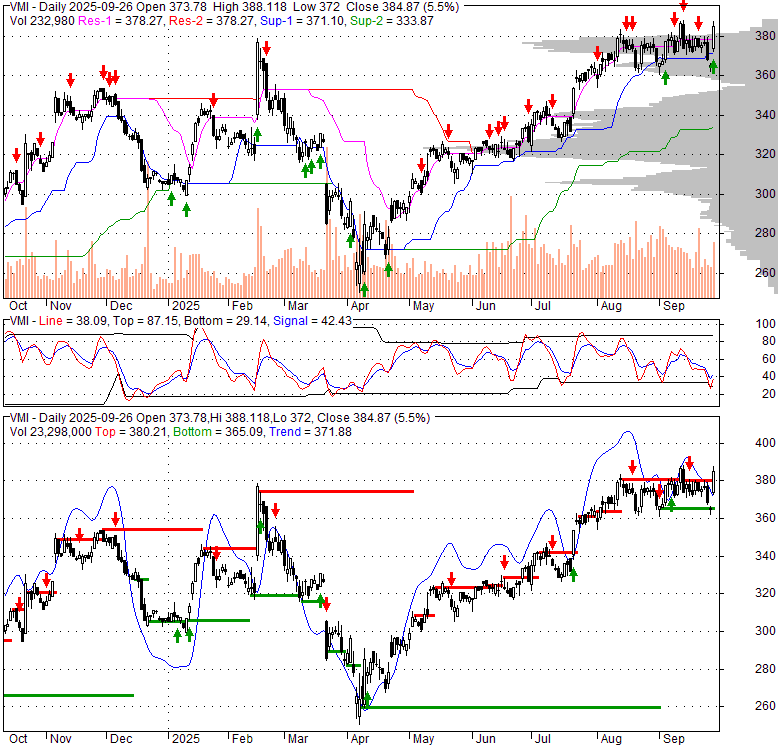Select the 300 price label on top chart axis

[765, 194]
